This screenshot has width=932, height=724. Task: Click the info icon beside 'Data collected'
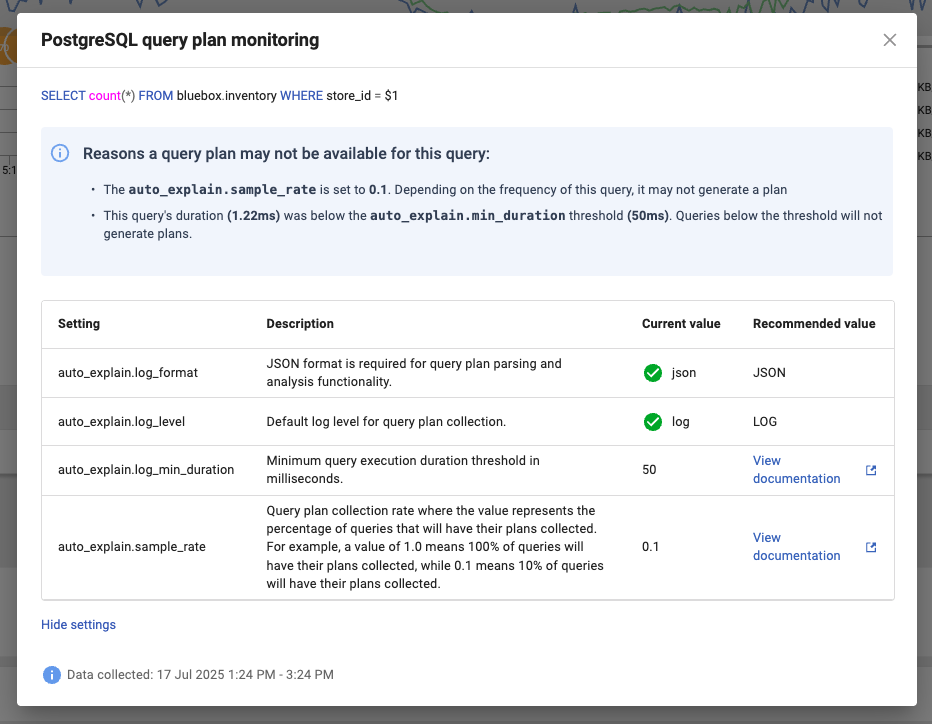(52, 675)
